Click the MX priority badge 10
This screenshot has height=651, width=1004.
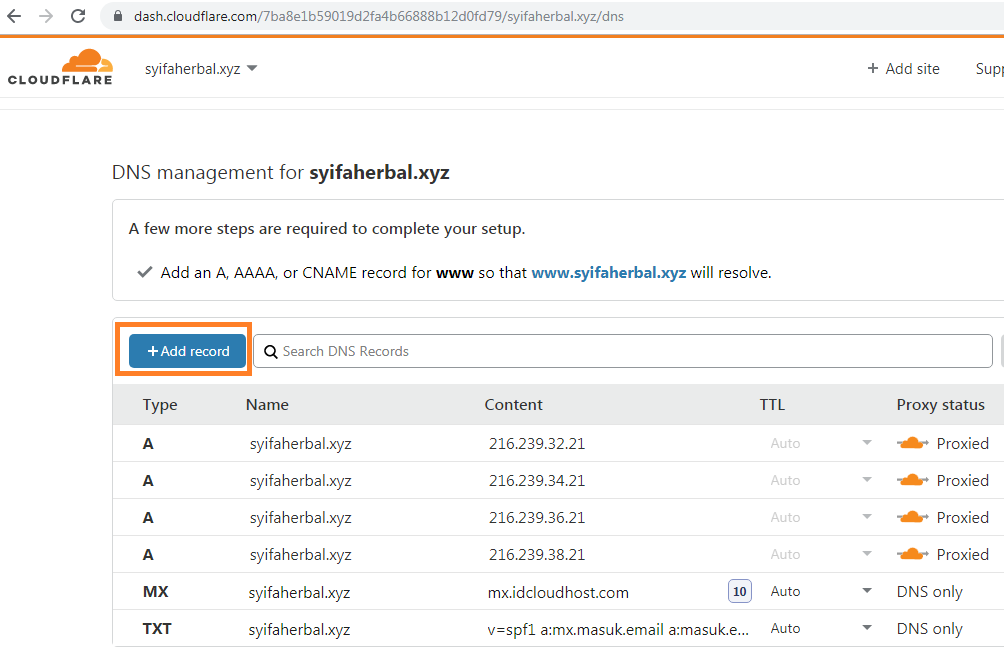tap(740, 591)
